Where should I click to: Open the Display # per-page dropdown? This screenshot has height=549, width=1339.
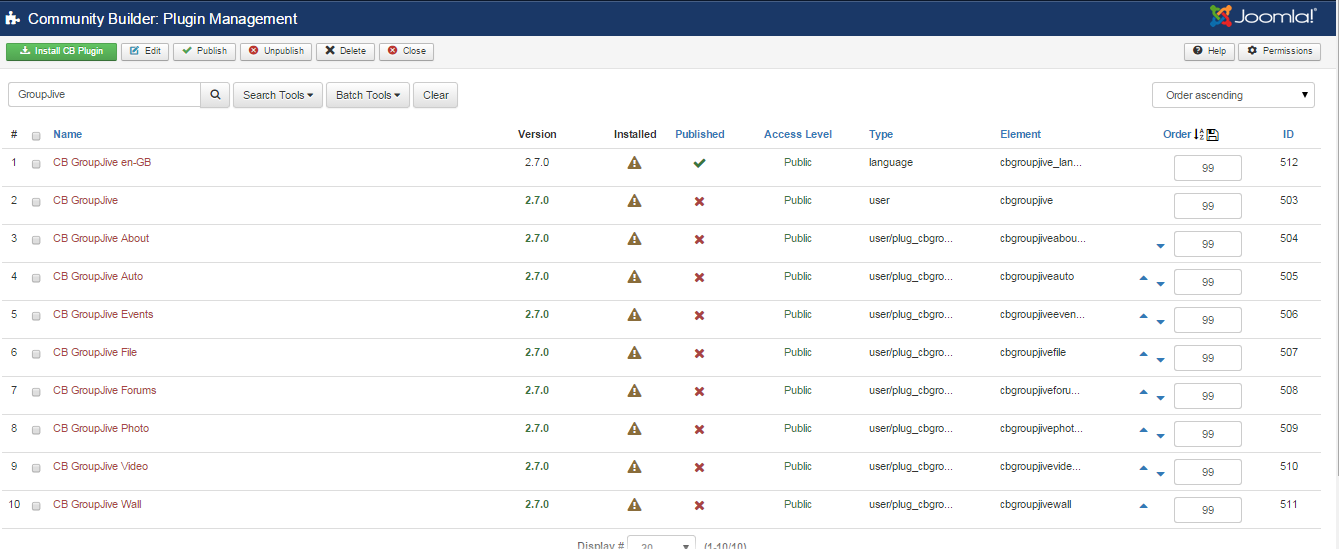tap(661, 545)
